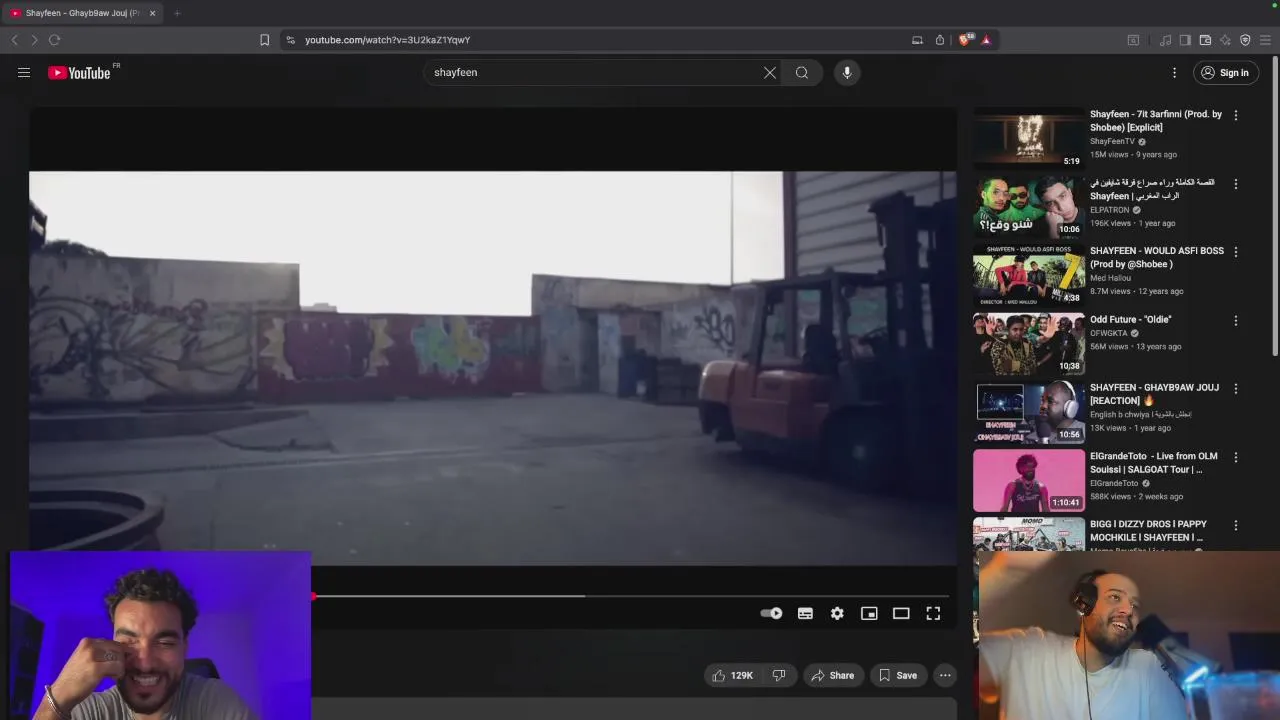The height and width of the screenshot is (720, 1280).
Task: Open the Brave VPN shield icon
Action: [1245, 40]
